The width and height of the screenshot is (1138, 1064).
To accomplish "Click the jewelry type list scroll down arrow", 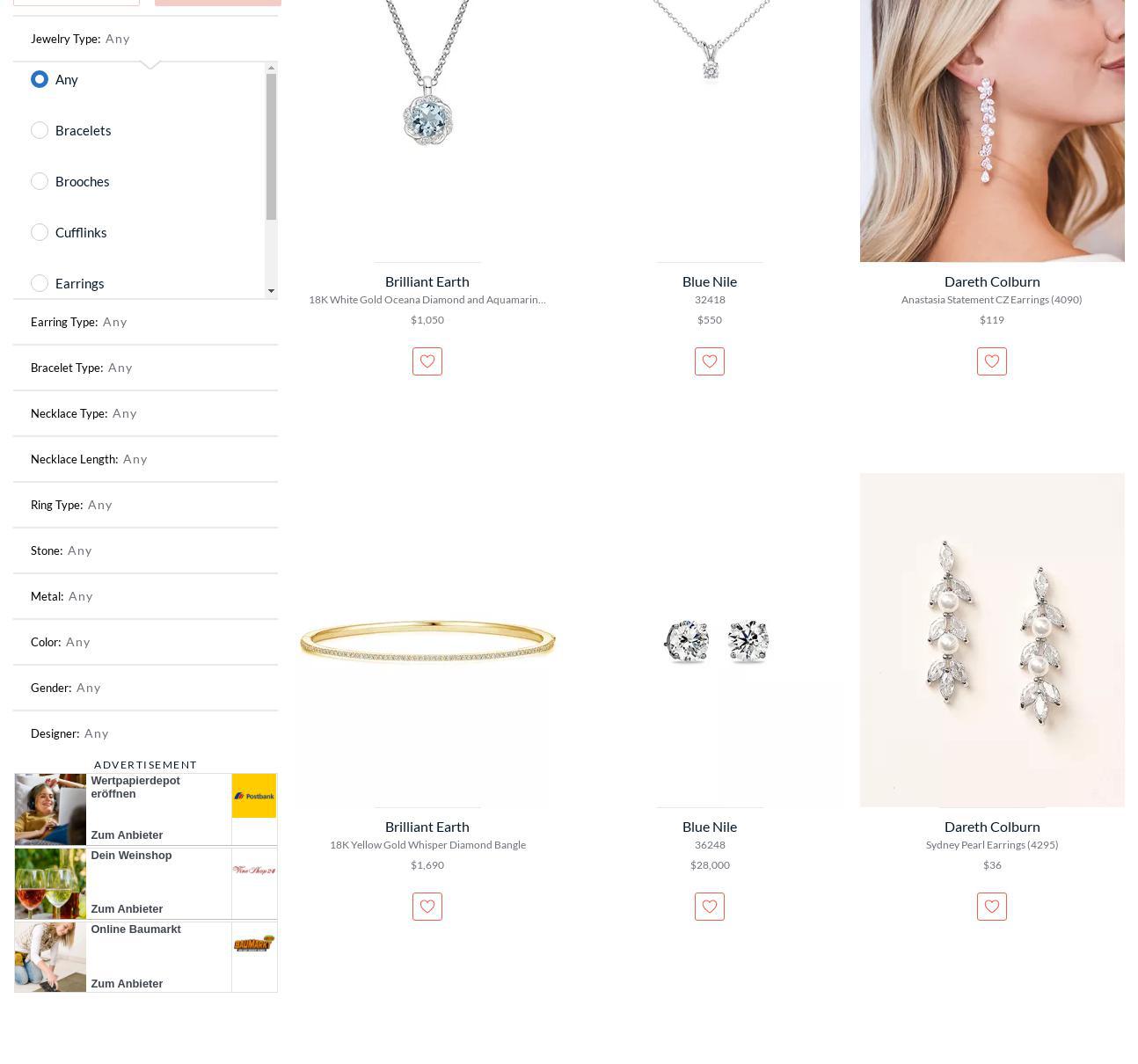I will pyautogui.click(x=271, y=291).
